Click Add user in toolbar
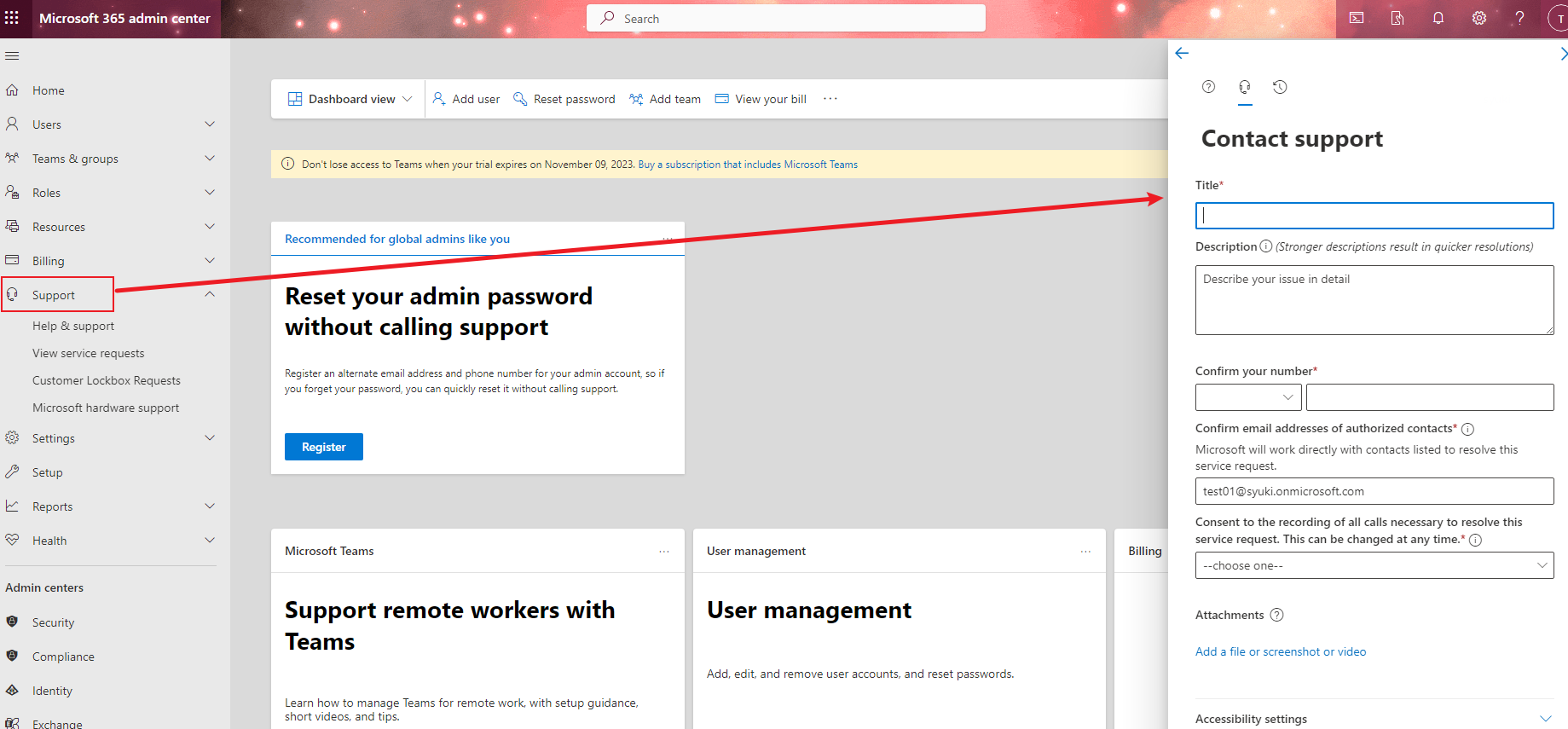Image resolution: width=1568 pixels, height=729 pixels. (x=466, y=99)
